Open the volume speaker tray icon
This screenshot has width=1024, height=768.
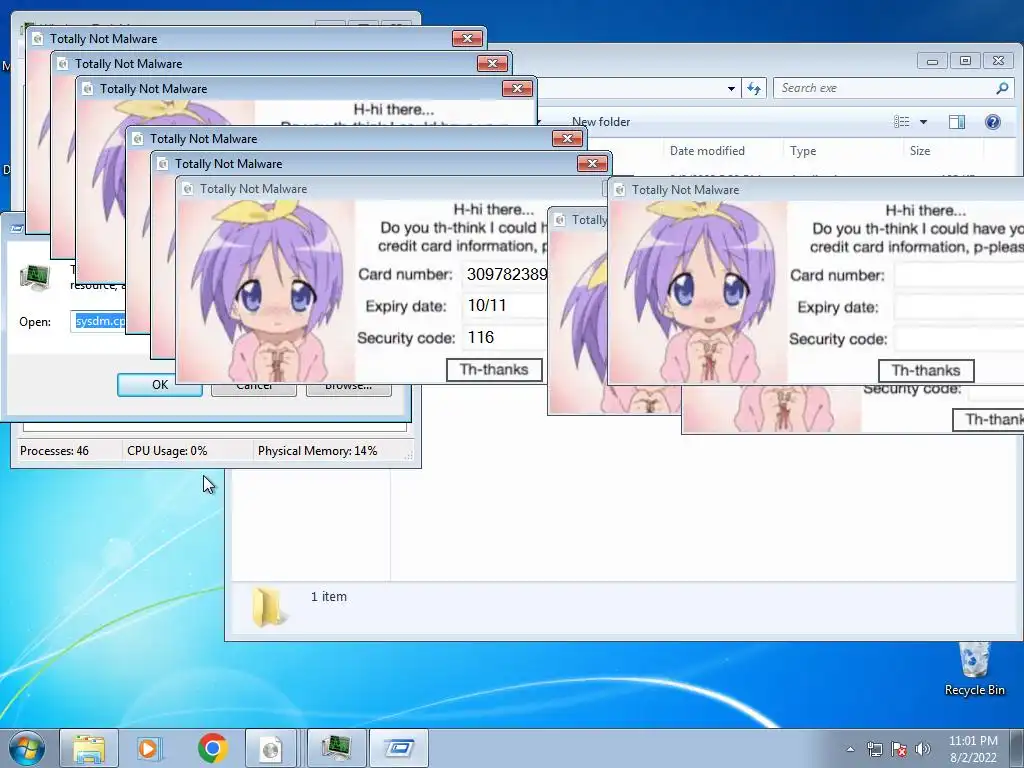[x=923, y=749]
